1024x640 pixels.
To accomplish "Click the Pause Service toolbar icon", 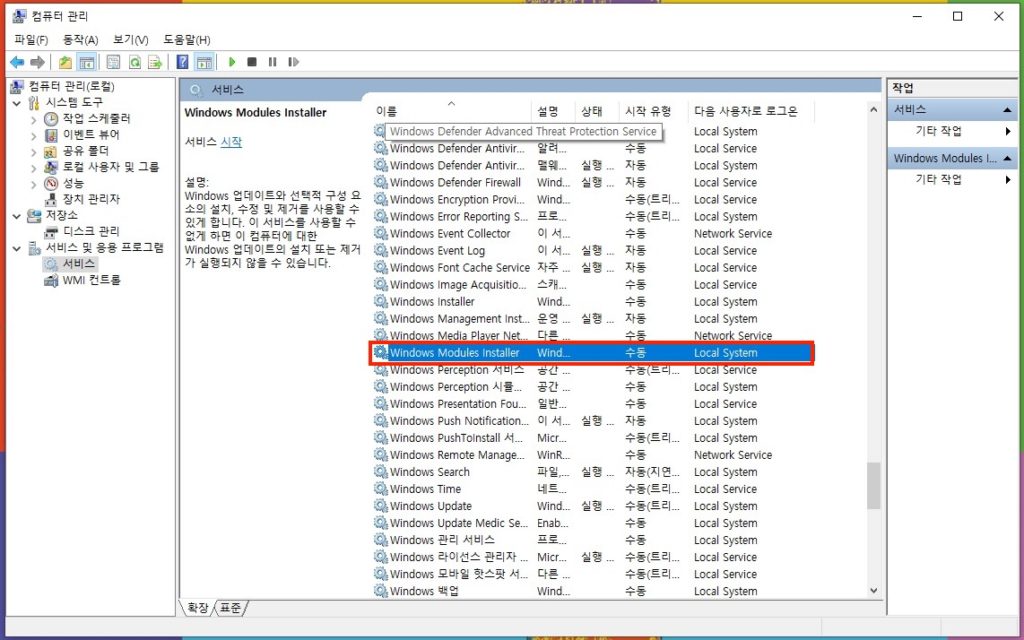I will (272, 62).
